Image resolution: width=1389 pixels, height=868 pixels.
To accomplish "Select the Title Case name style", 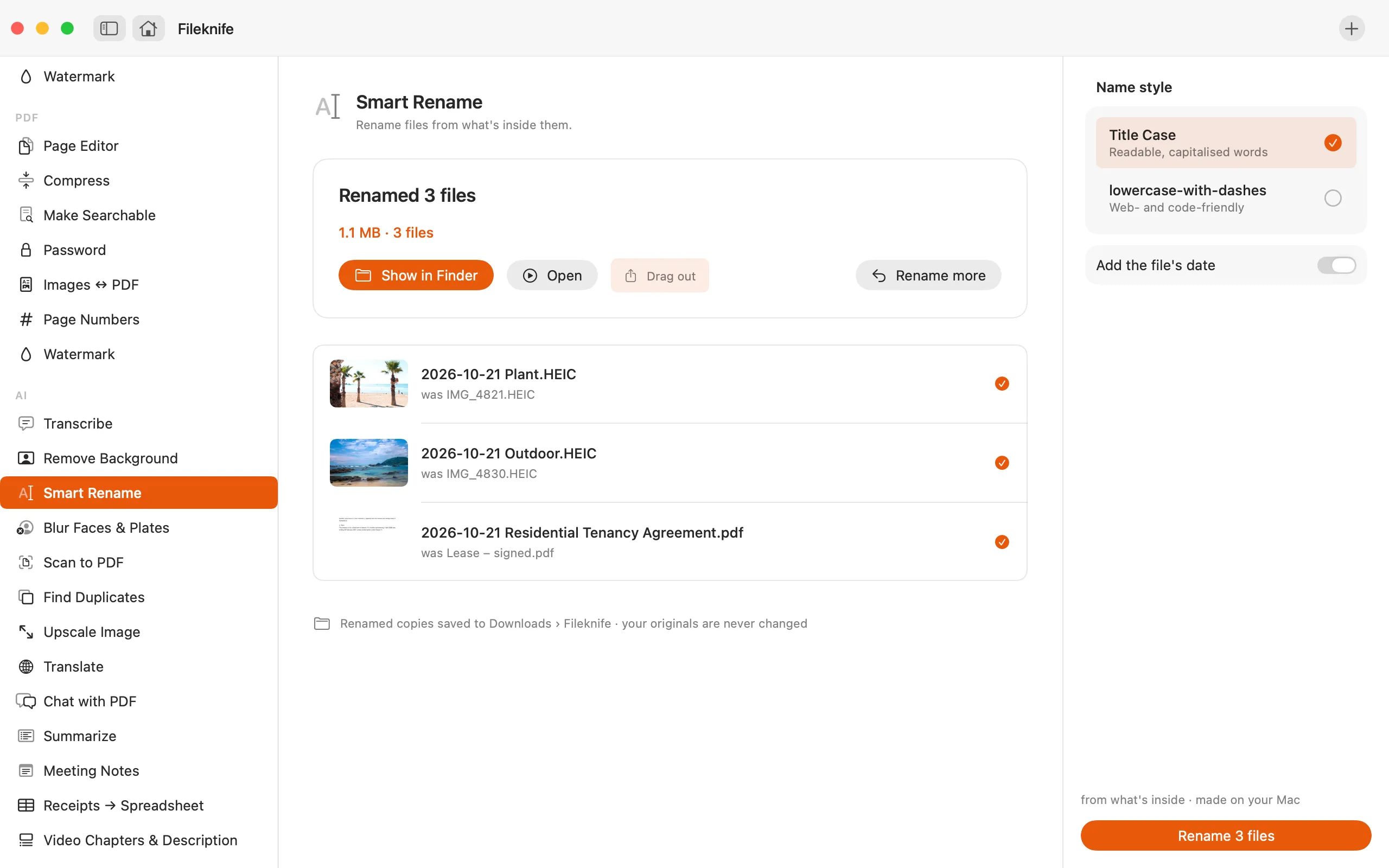I will tap(1226, 143).
